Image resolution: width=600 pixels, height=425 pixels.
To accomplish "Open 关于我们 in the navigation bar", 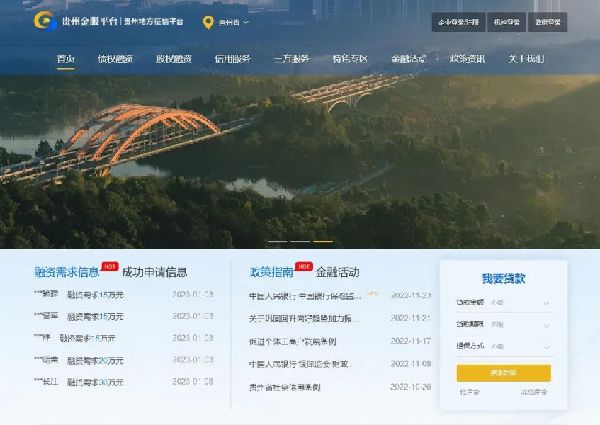I will coord(526,59).
